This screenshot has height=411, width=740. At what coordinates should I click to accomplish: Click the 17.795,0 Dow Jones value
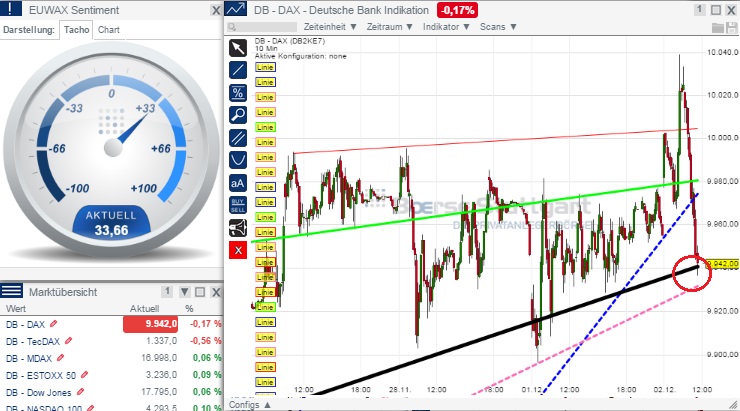pyautogui.click(x=159, y=392)
